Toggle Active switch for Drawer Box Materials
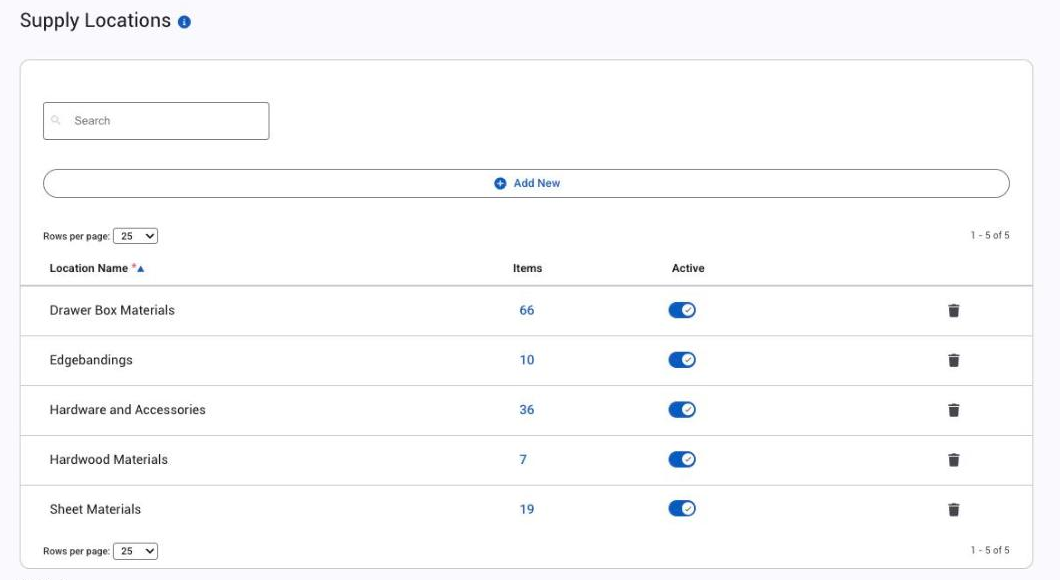Image resolution: width=1060 pixels, height=580 pixels. tap(681, 310)
